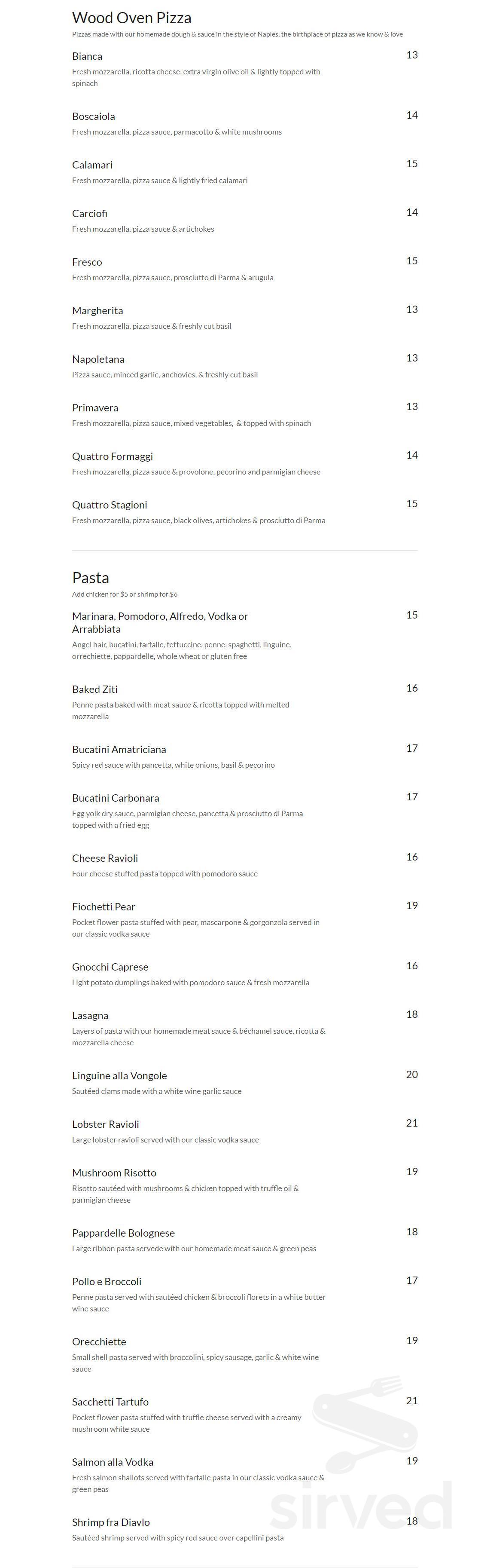Click the Quattro Stagioni price of 15
Viewport: 478px width, 1568px height.
[412, 504]
